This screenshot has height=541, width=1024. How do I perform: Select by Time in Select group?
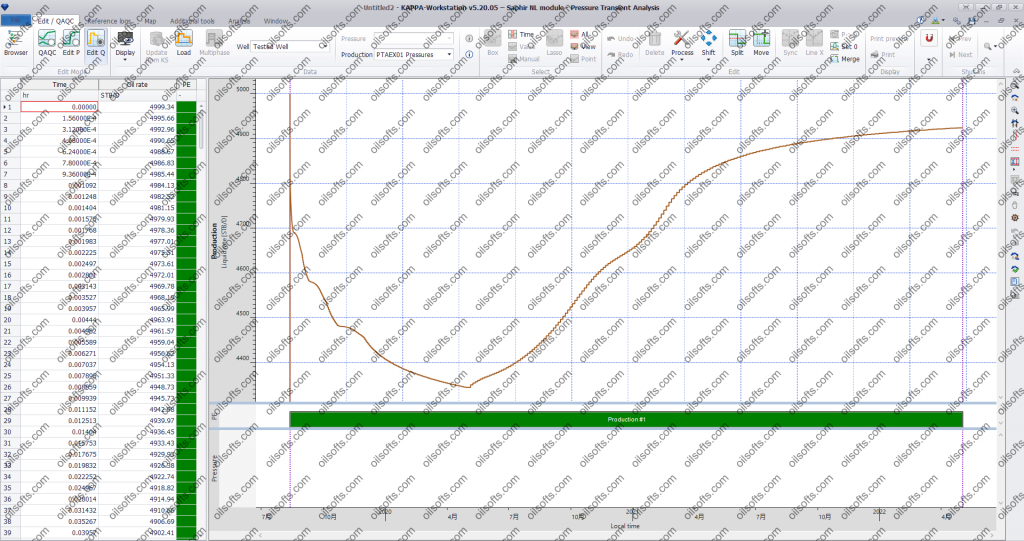521,35
